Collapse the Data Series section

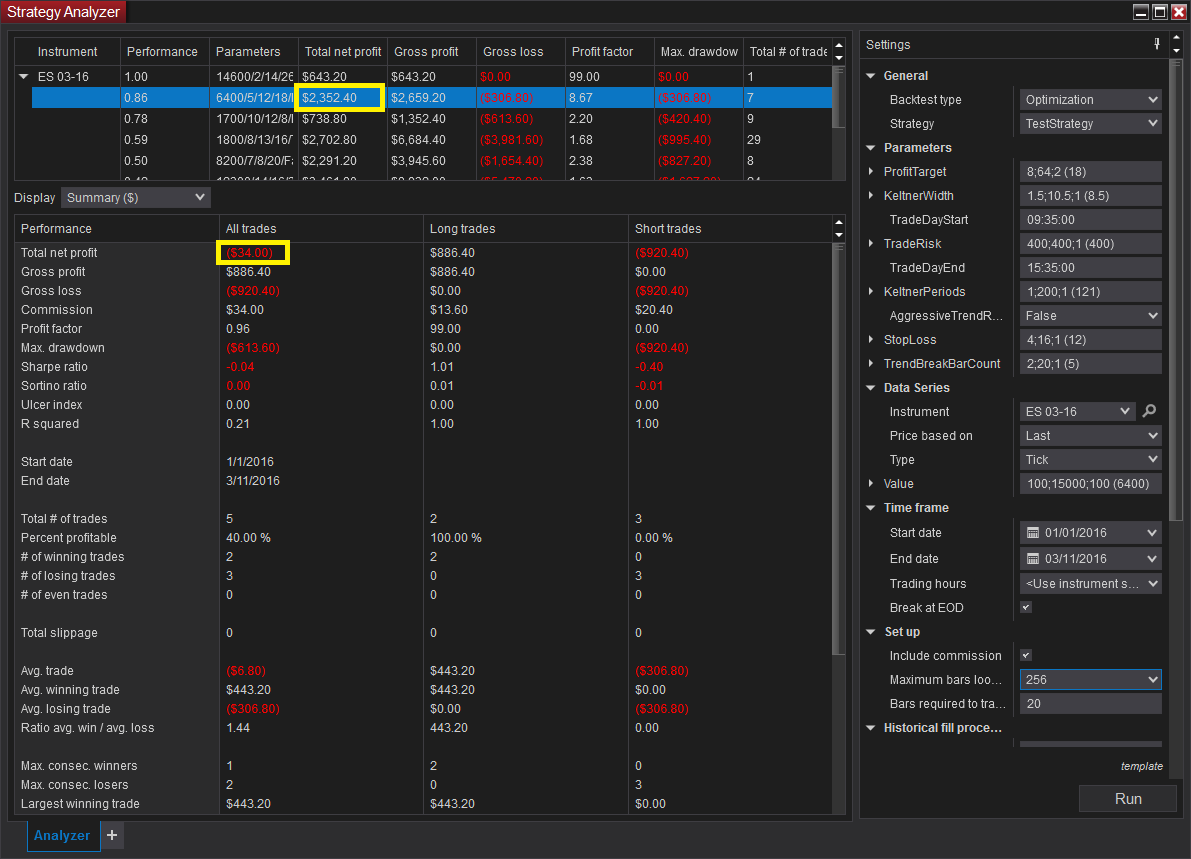tap(871, 388)
